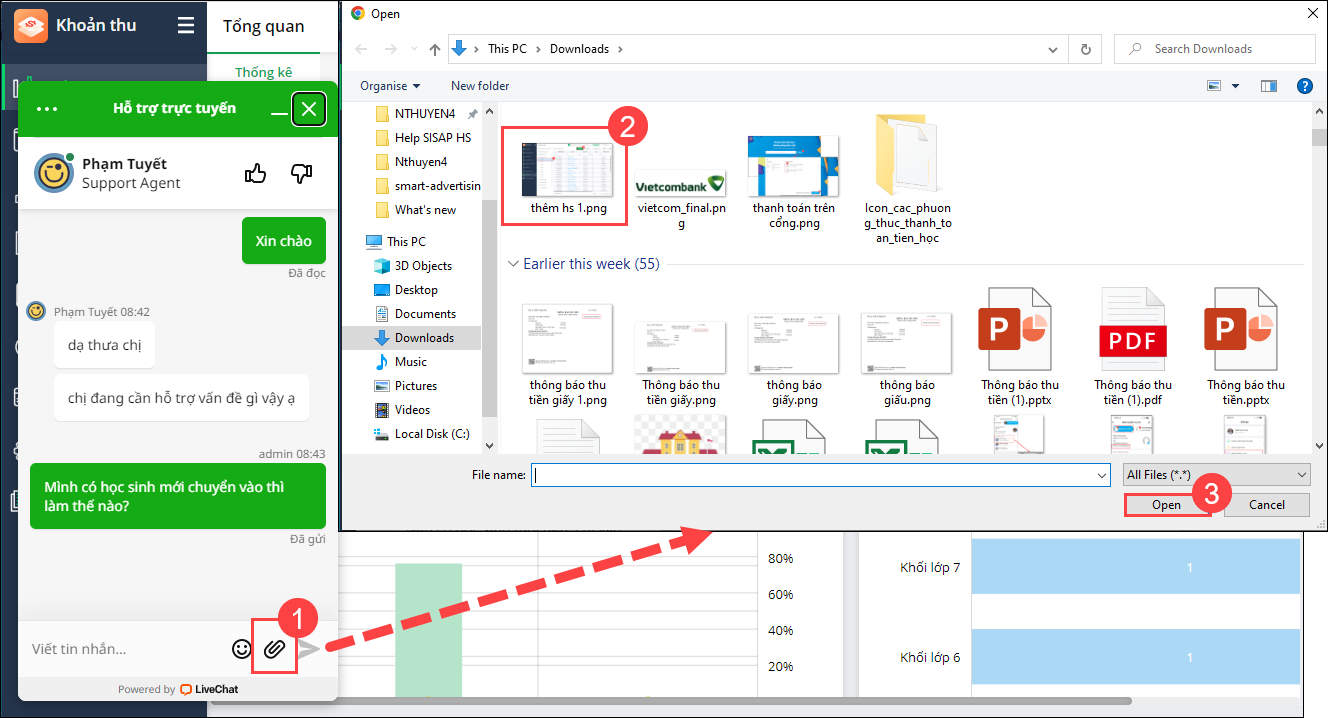Refresh the Downloads folder view
The height and width of the screenshot is (718, 1328).
click(x=1085, y=49)
